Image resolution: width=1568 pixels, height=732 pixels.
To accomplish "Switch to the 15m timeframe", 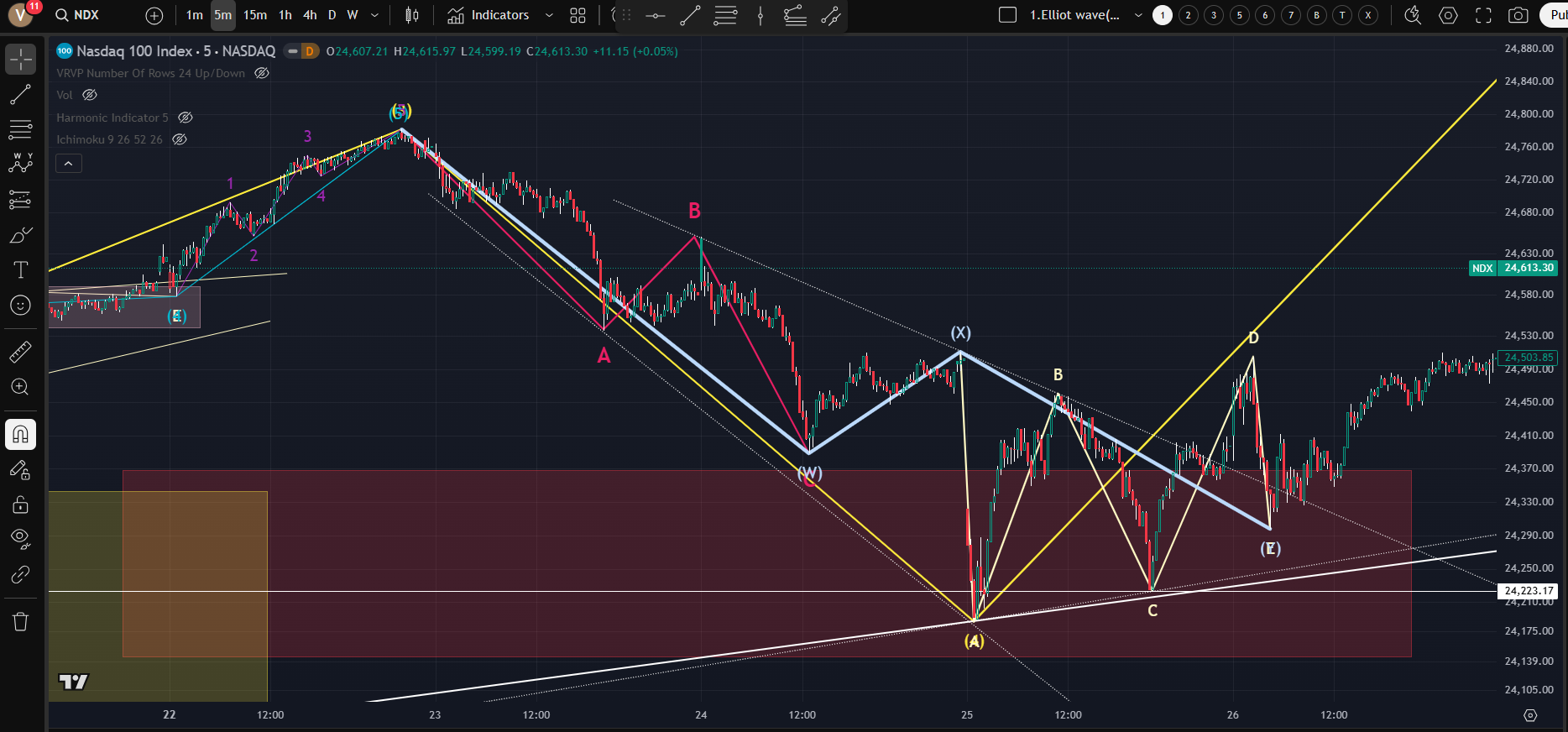I will click(255, 15).
